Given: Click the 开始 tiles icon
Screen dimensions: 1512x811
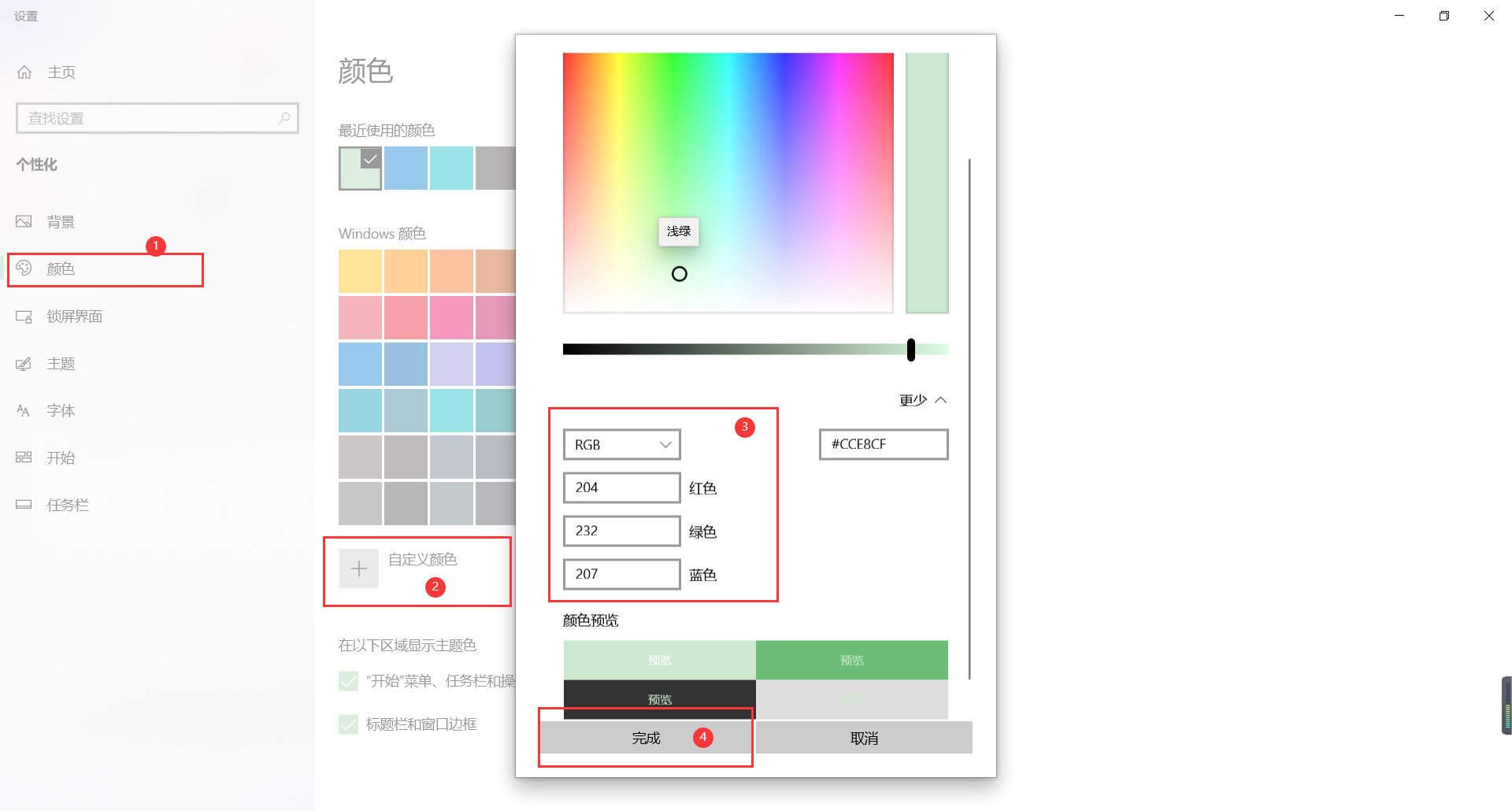Looking at the screenshot, I should [24, 457].
